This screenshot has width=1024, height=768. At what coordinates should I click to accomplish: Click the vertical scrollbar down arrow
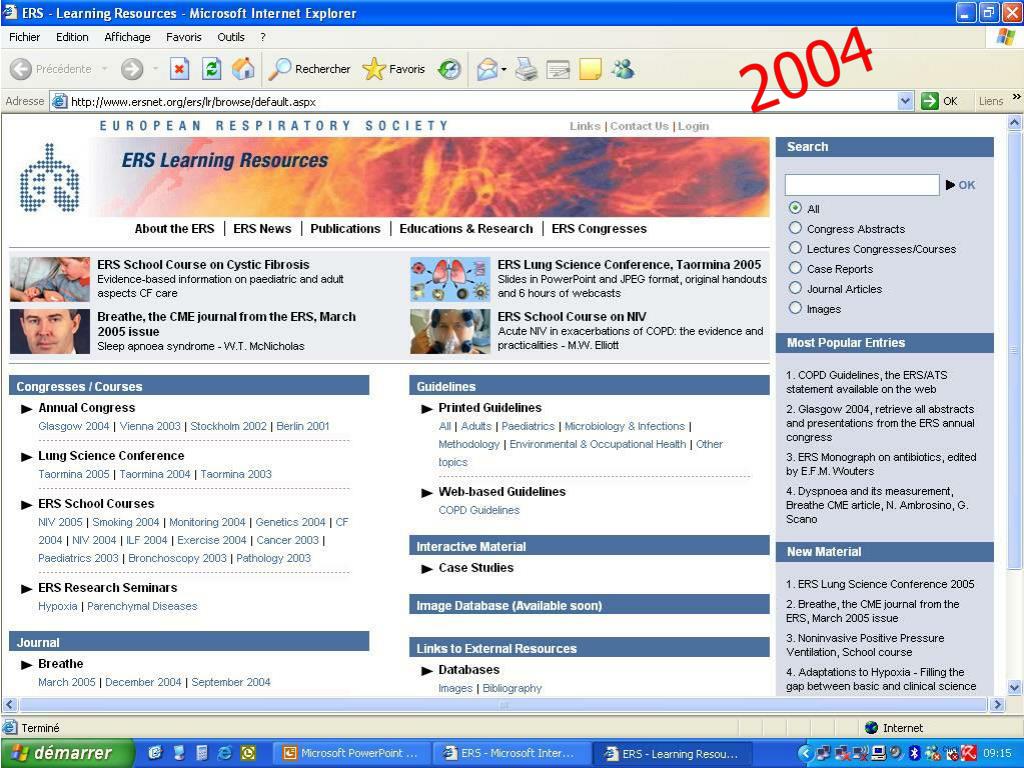1014,687
